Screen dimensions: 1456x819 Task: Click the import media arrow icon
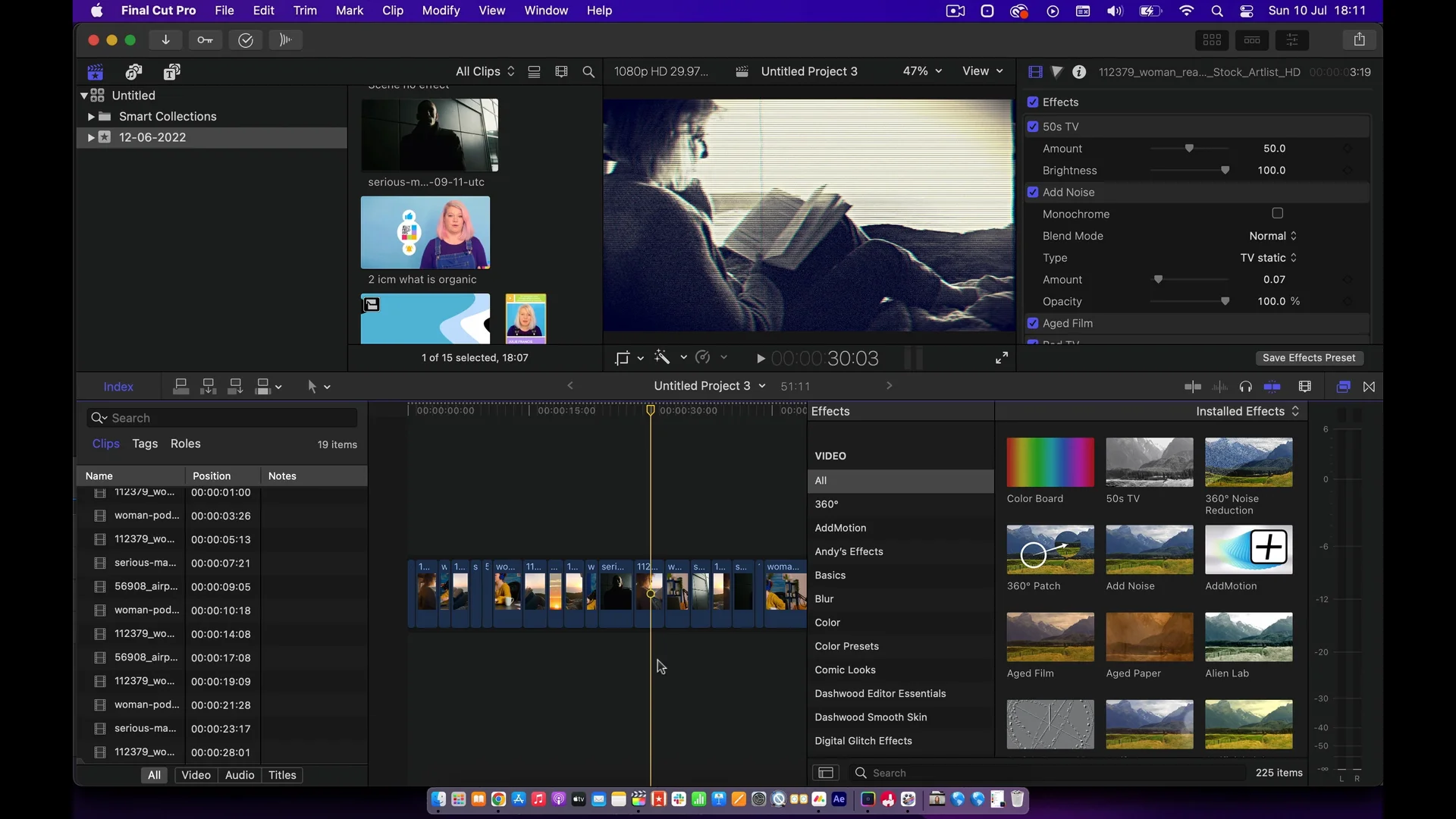(x=165, y=40)
